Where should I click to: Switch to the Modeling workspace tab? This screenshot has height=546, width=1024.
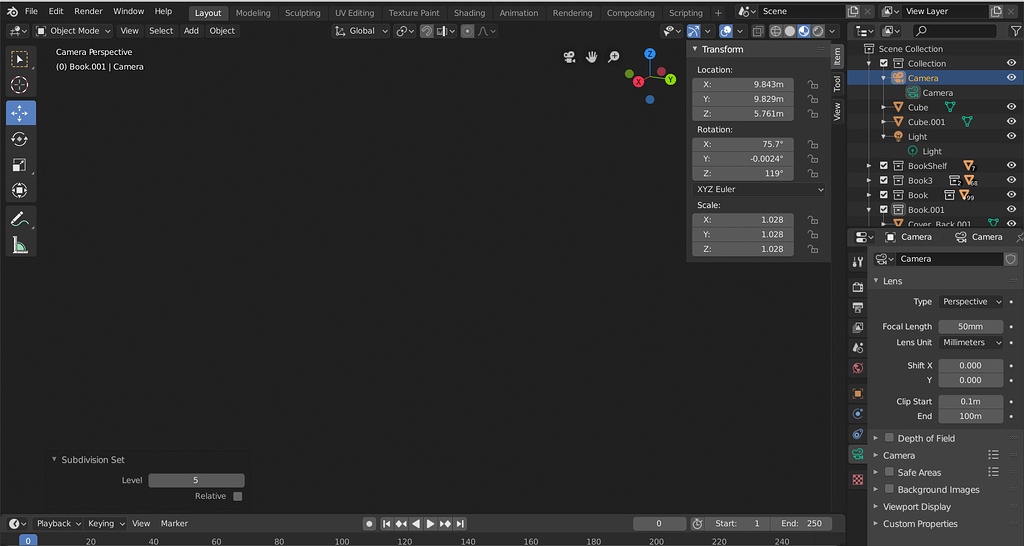253,12
